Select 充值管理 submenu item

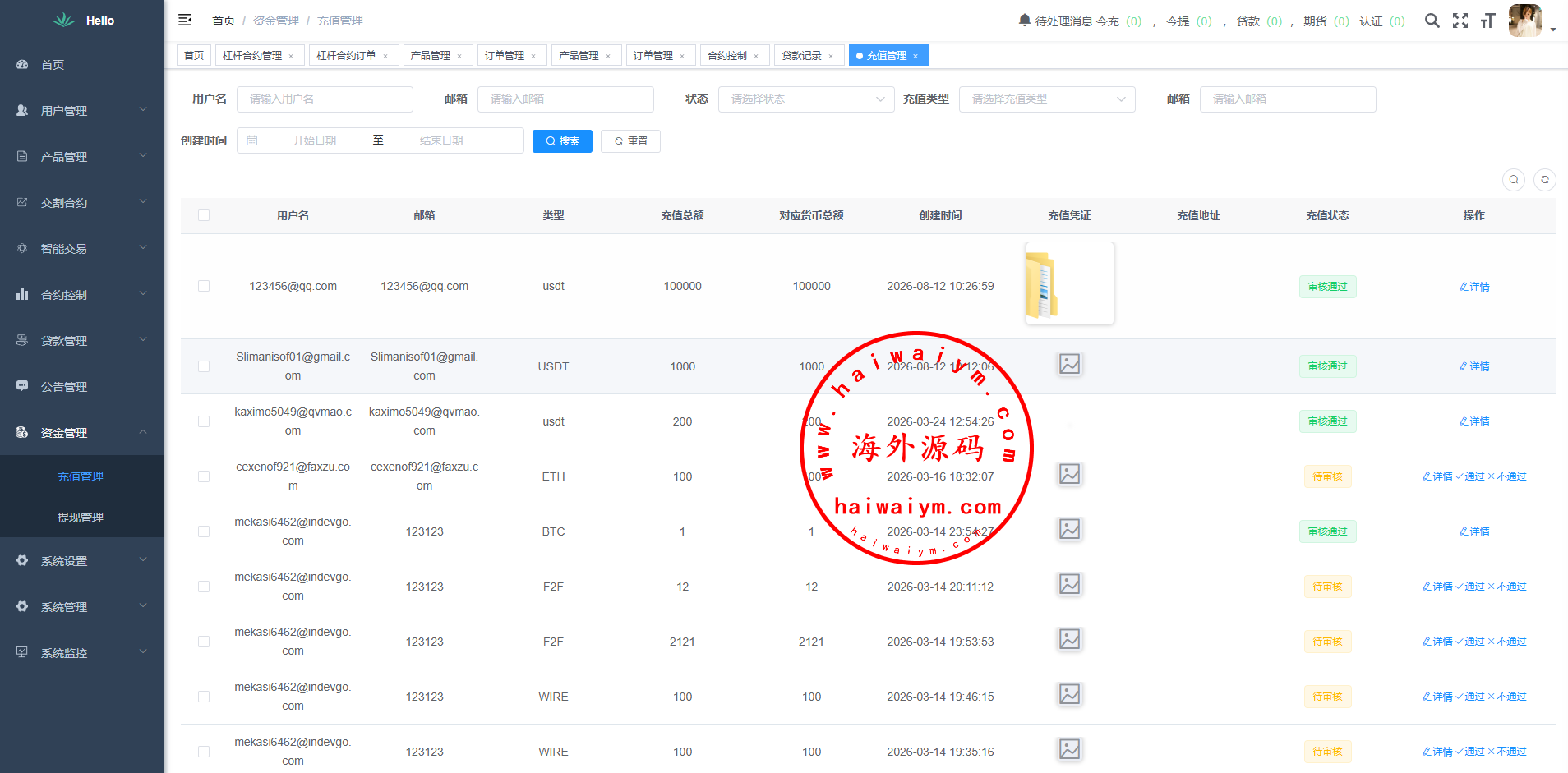82,476
